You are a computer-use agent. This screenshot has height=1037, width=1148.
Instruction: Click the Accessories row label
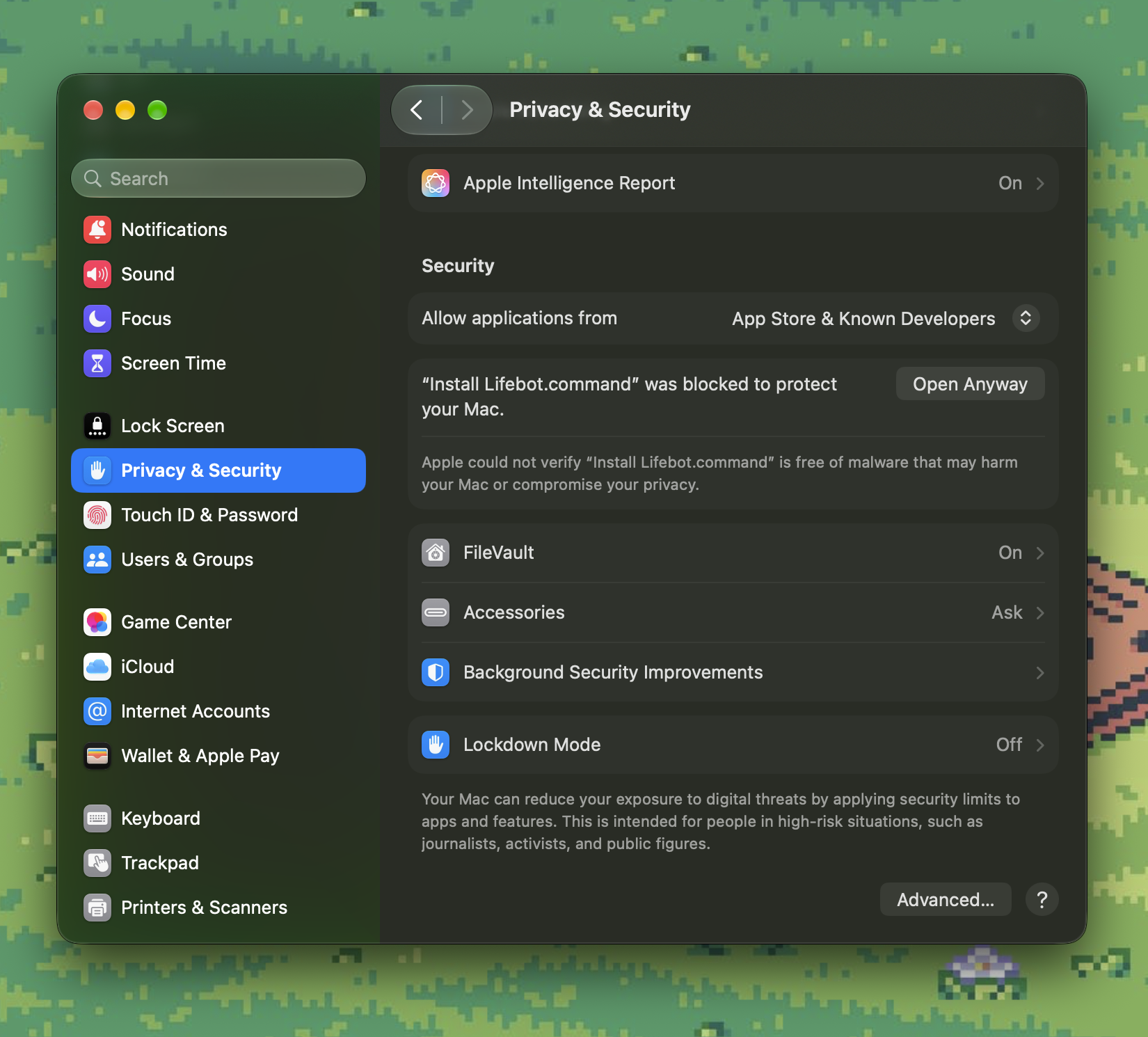tap(514, 612)
